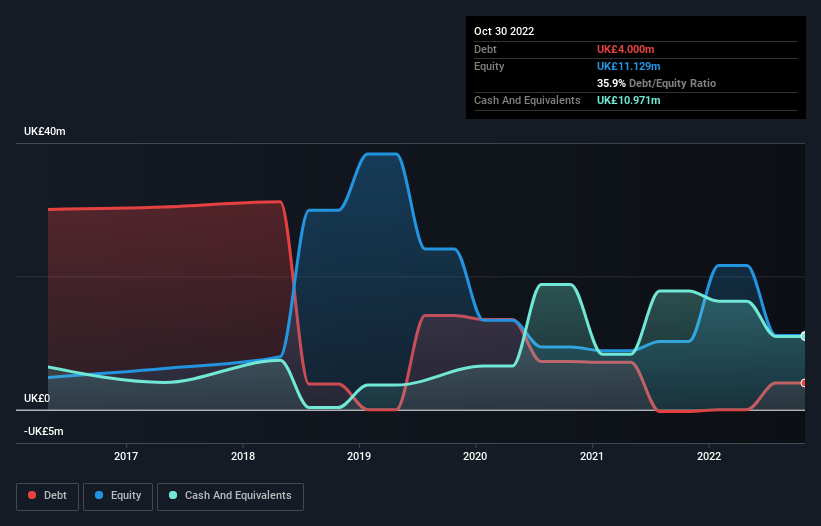Click the UK£0 y-axis label
The width and height of the screenshot is (821, 526).
[x=37, y=398]
